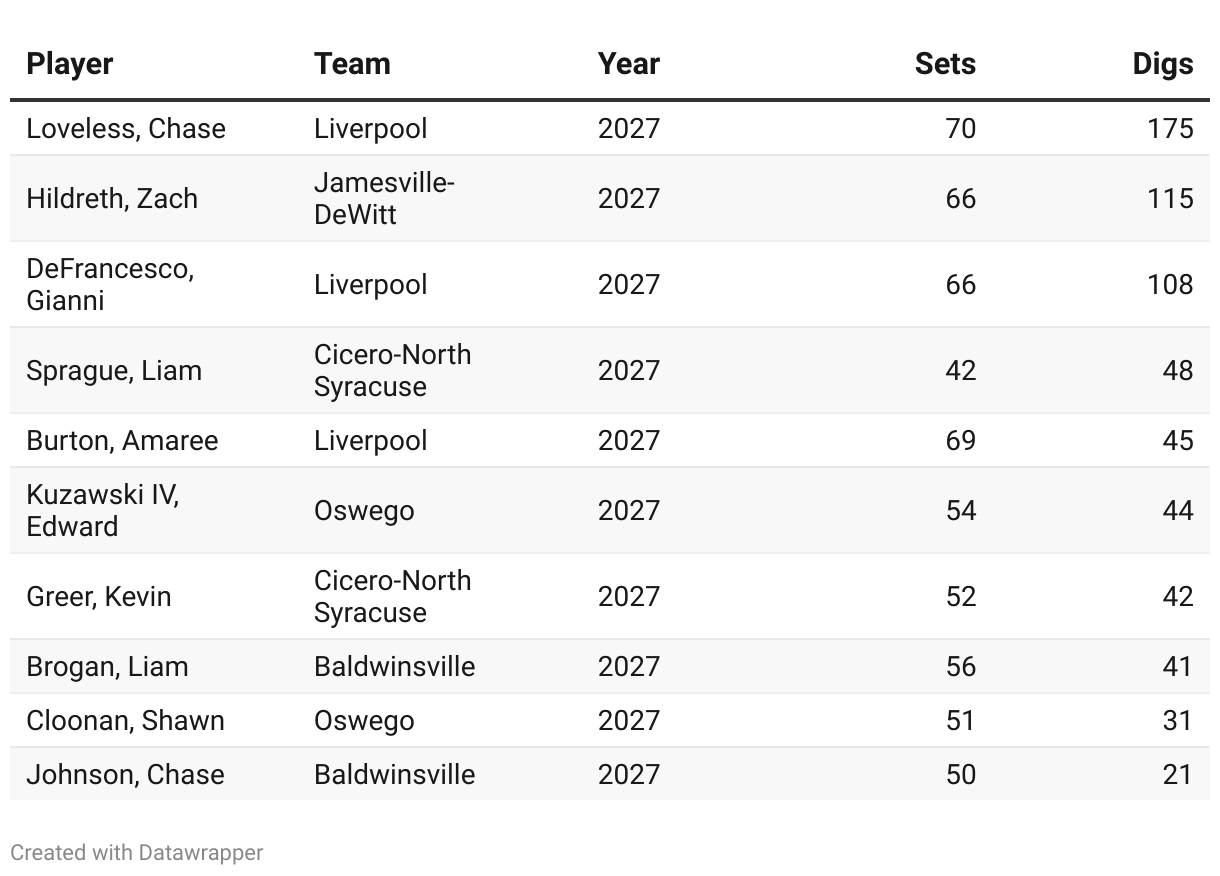Image resolution: width=1220 pixels, height=876 pixels.
Task: Select the Brogan, Liam player cell
Action: [x=107, y=667]
